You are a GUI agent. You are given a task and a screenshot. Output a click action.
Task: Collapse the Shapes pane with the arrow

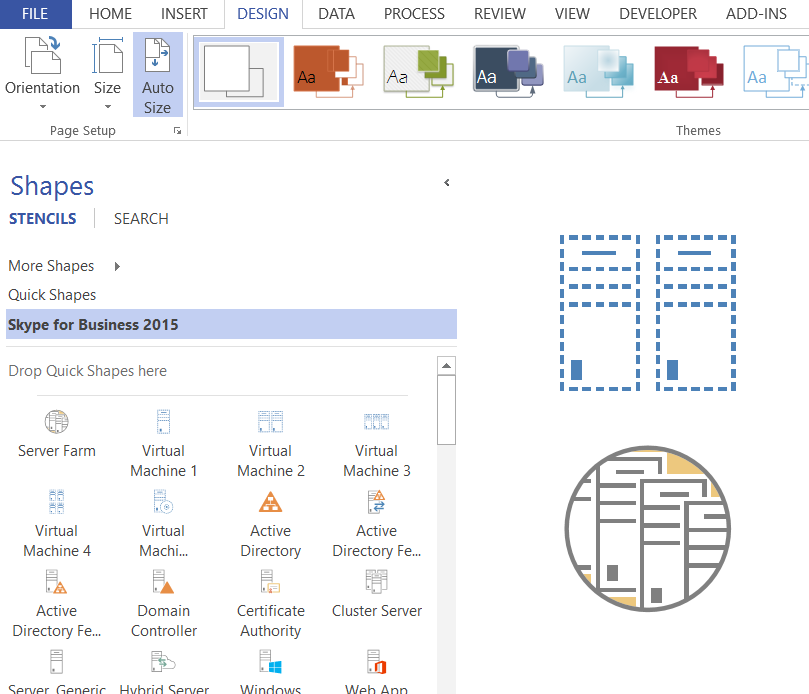[x=447, y=183]
